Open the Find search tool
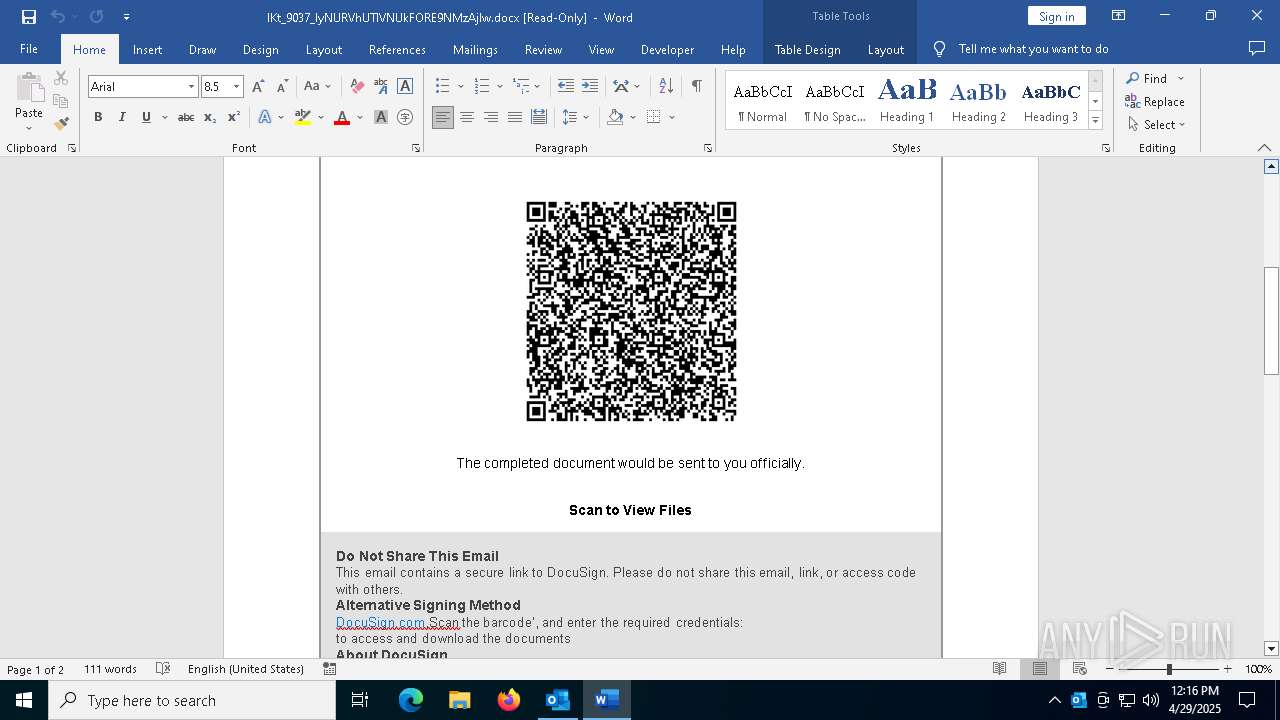 1146,78
